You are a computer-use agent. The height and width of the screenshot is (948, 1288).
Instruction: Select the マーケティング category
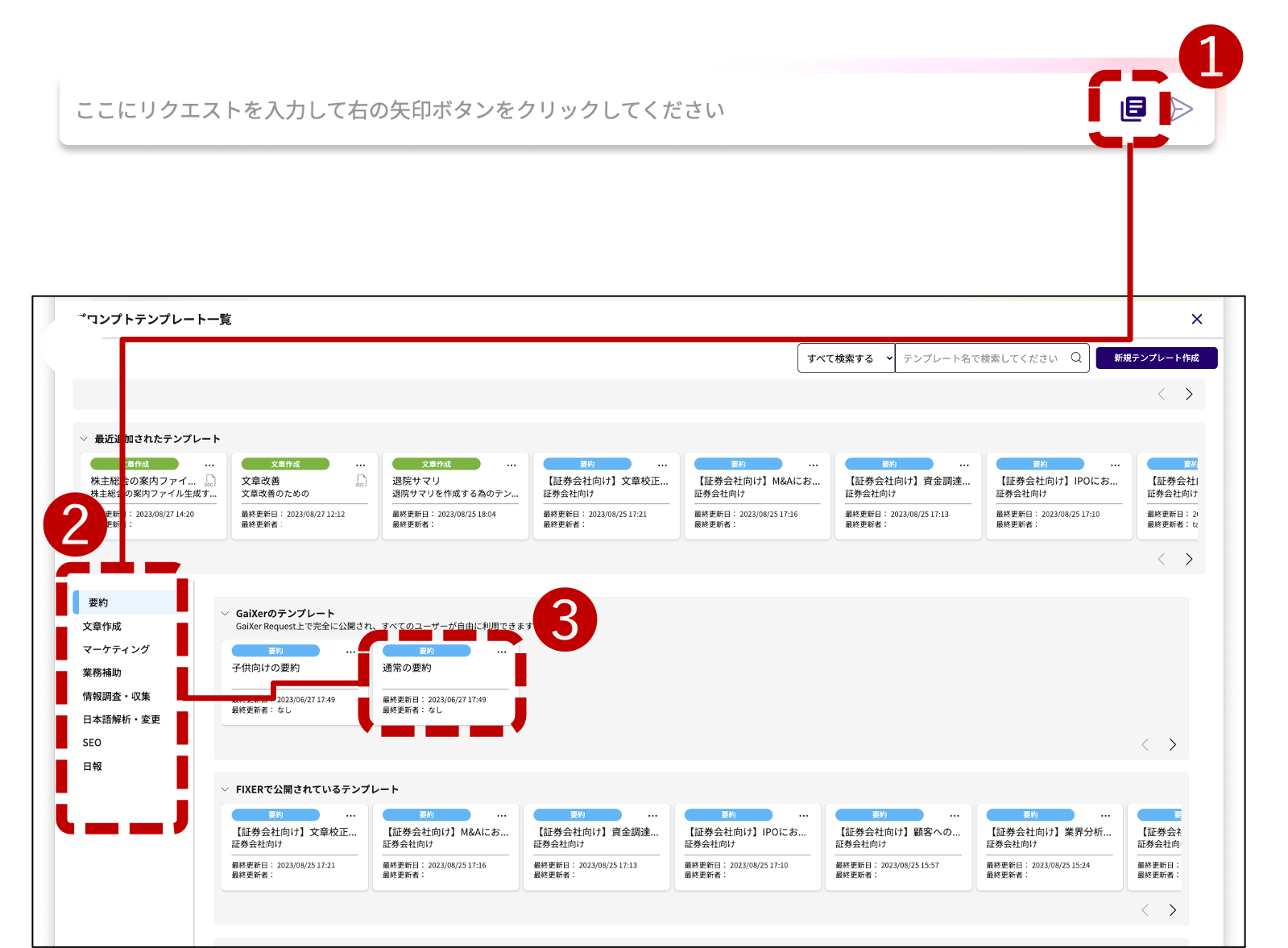[116, 649]
